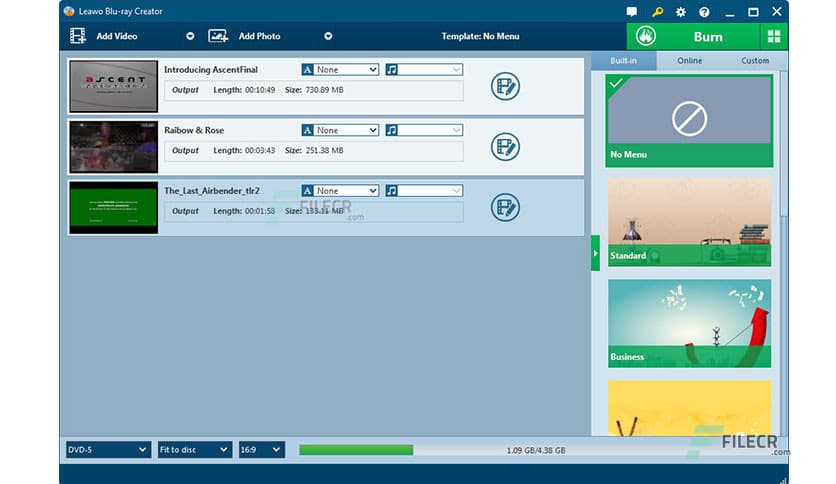Open the 16:9 aspect ratio dropdown
The width and height of the screenshot is (836, 484).
pyautogui.click(x=262, y=450)
